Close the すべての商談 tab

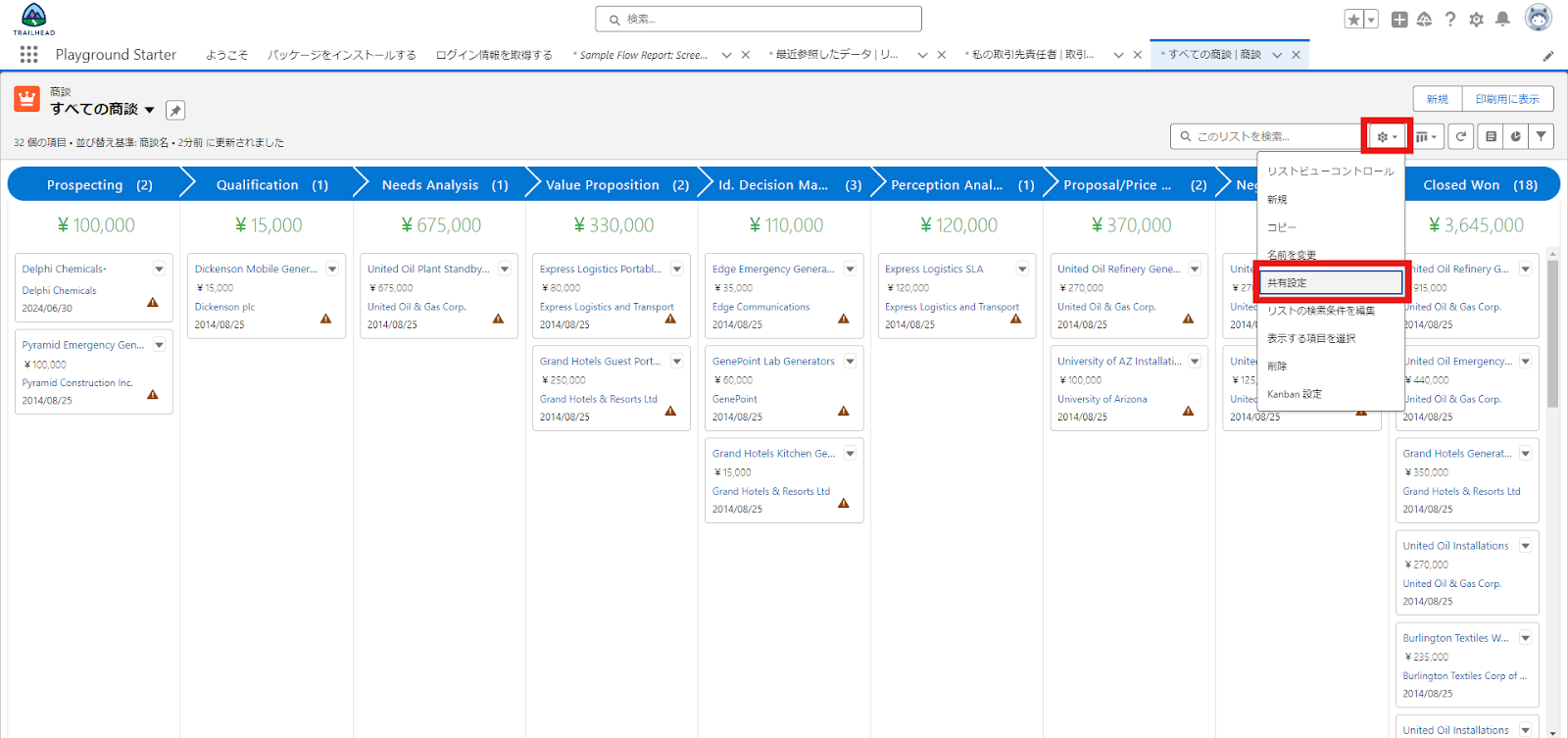[1296, 55]
